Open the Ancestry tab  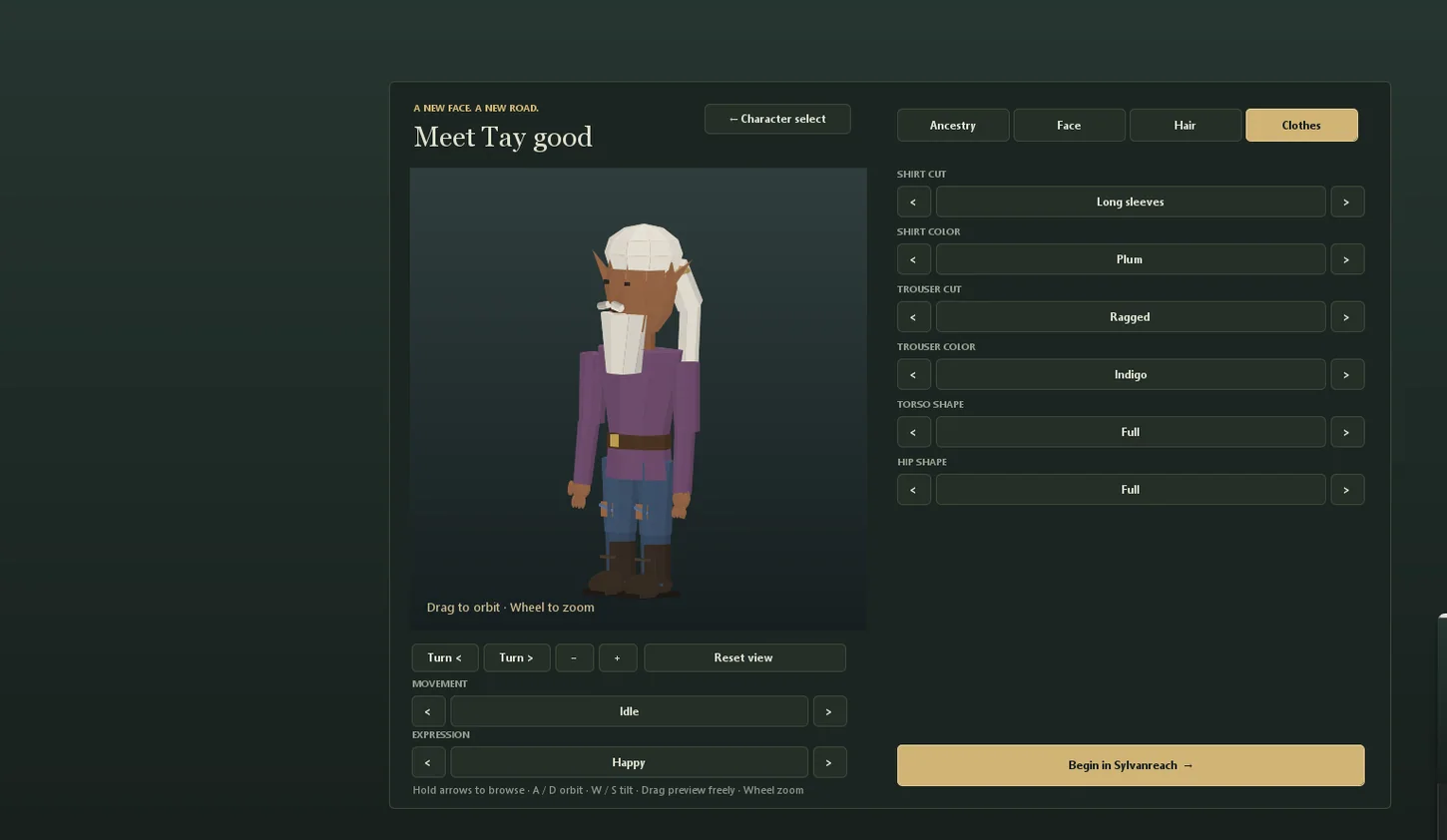tap(953, 125)
